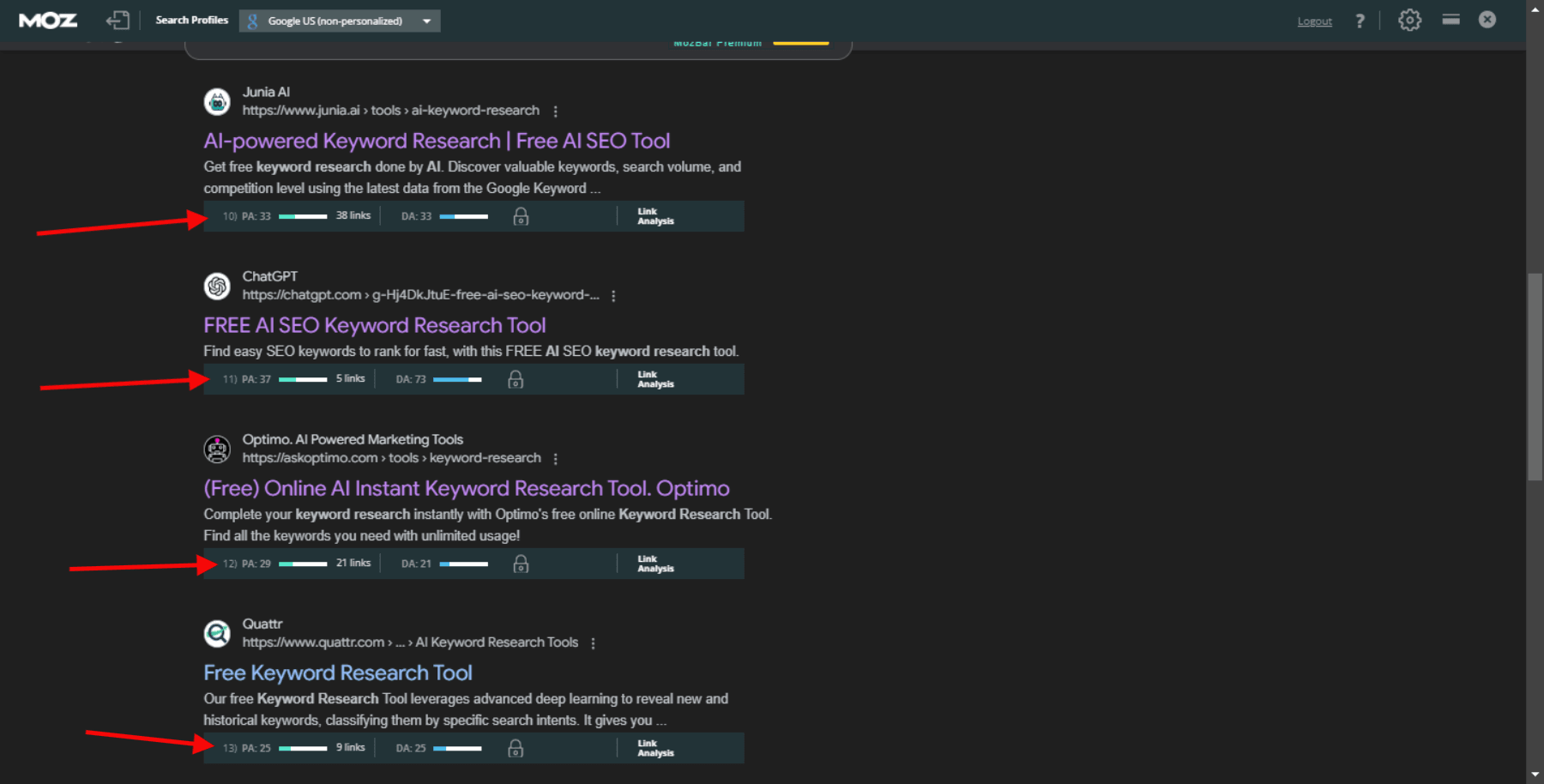Click '38 links' in Junia AI bar
Screen dimensions: 1544x784
[x=353, y=215]
